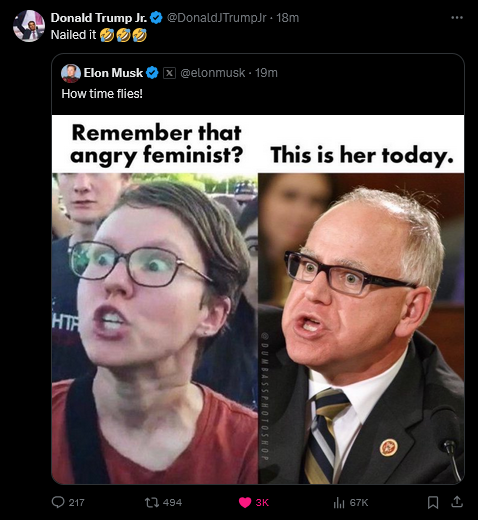Click the repost arrows icon
This screenshot has height=520, width=478.
(152, 502)
